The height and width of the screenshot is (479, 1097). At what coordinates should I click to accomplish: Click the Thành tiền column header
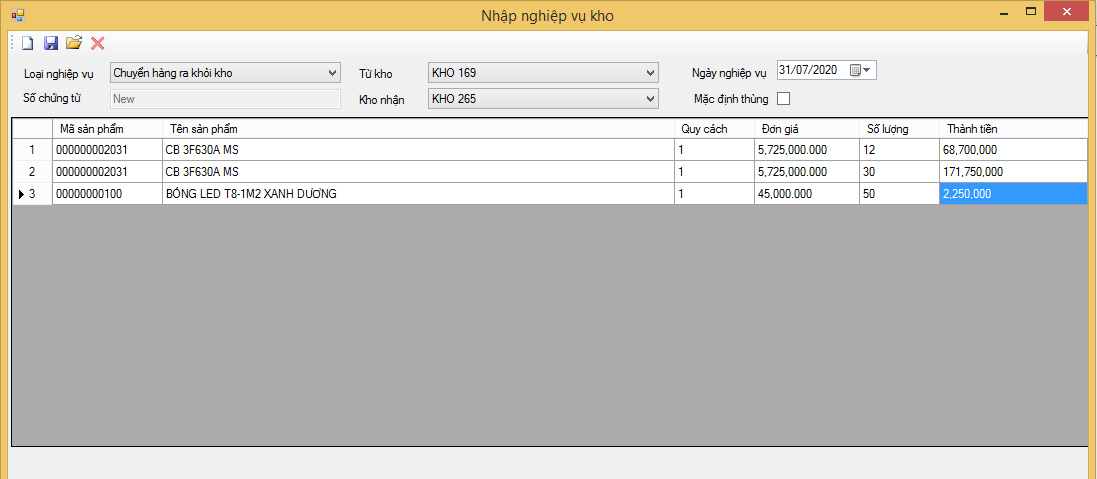coord(1013,129)
